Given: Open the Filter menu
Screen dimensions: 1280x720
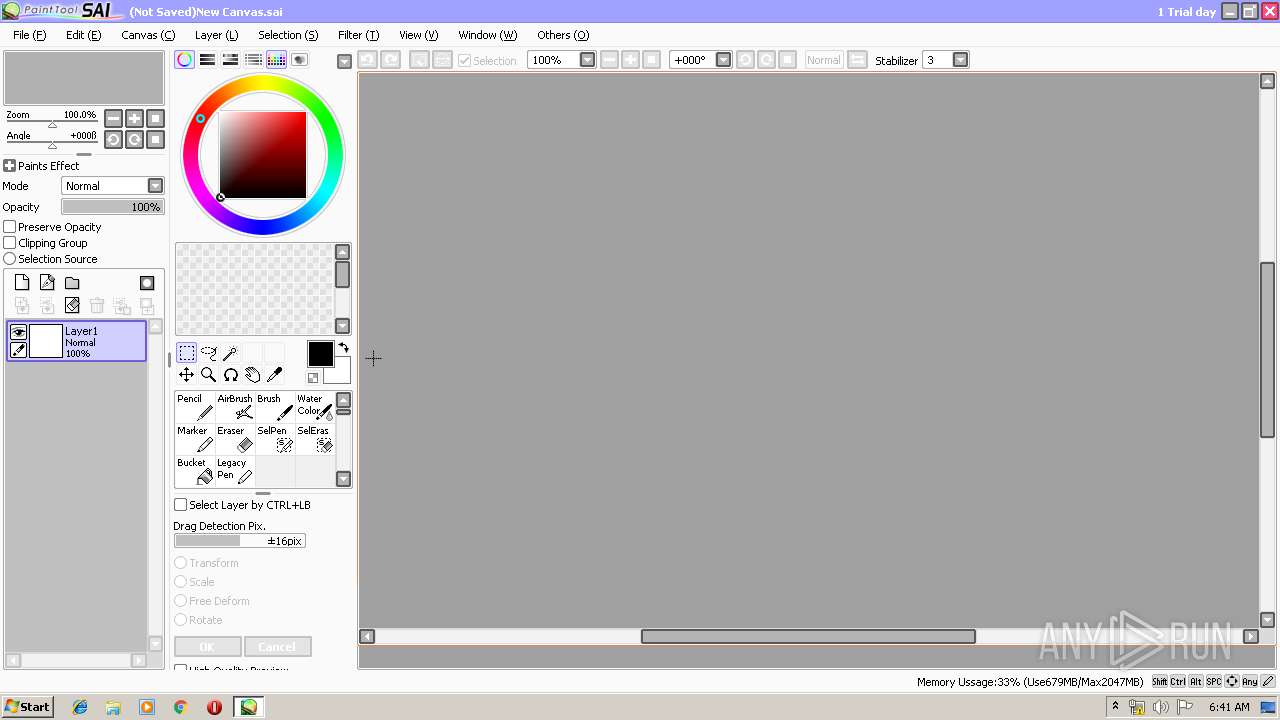Looking at the screenshot, I should (x=358, y=35).
